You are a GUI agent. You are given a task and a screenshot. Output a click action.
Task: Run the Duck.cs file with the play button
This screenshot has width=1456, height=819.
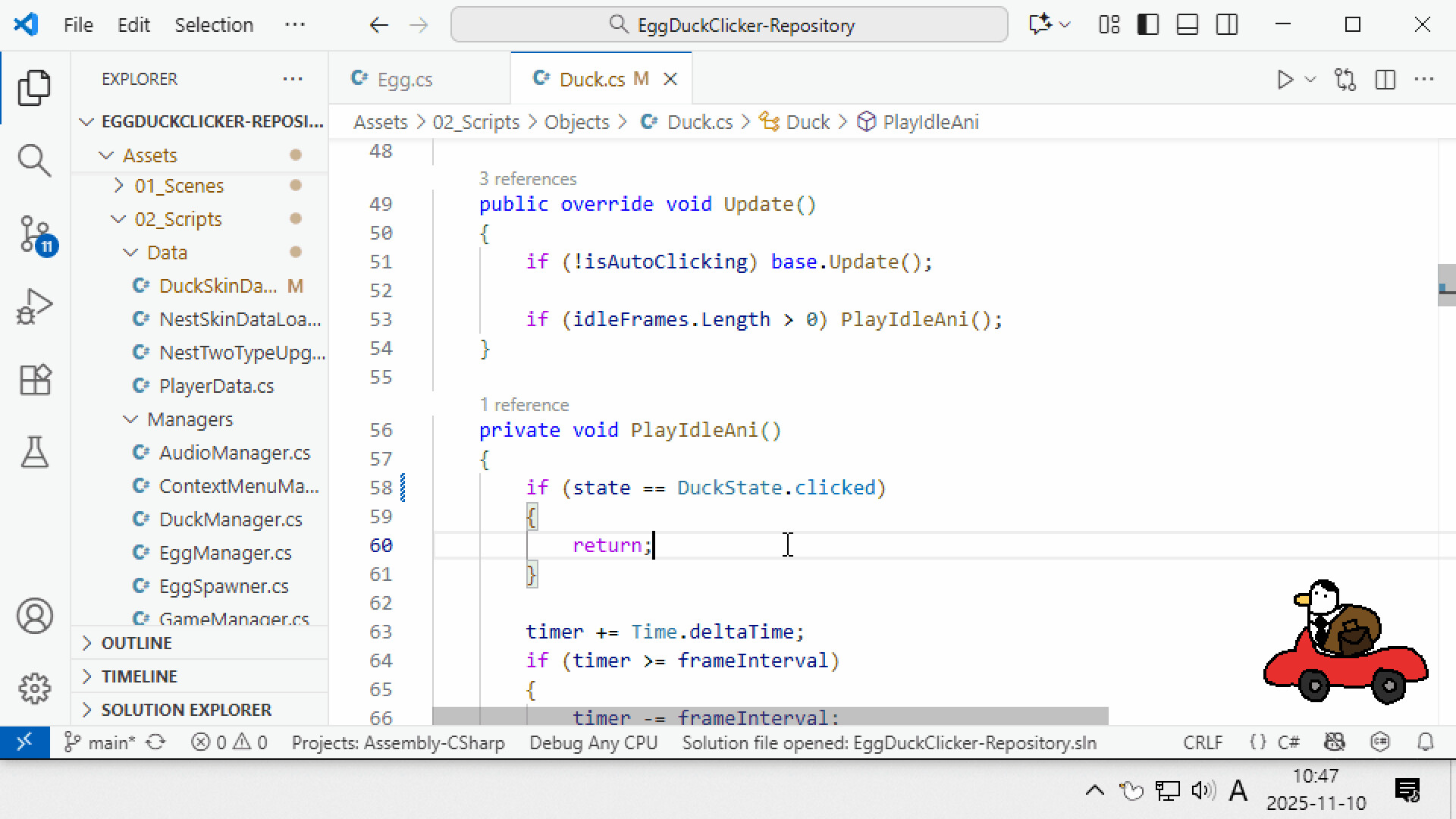[1285, 79]
